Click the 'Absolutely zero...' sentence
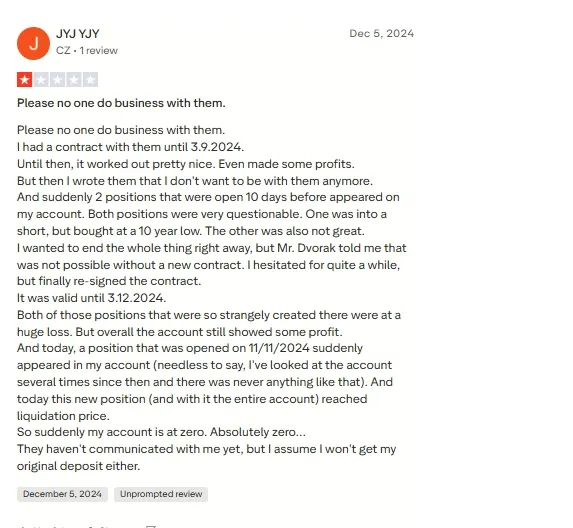This screenshot has width=573, height=528. pyautogui.click(x=258, y=432)
